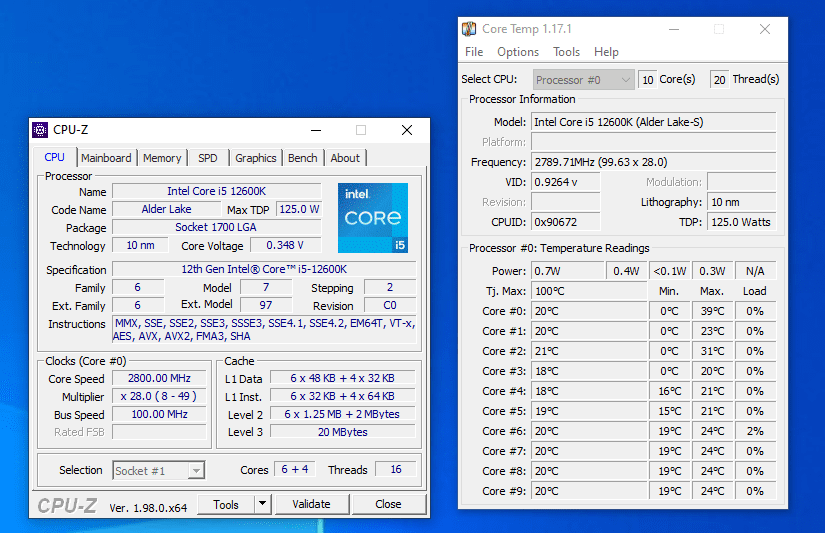
Task: Click the Level 3 value '20 MBytes'
Action: click(343, 432)
